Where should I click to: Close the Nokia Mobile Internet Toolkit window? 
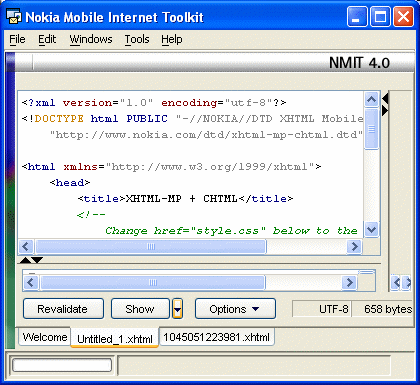tap(403, 16)
